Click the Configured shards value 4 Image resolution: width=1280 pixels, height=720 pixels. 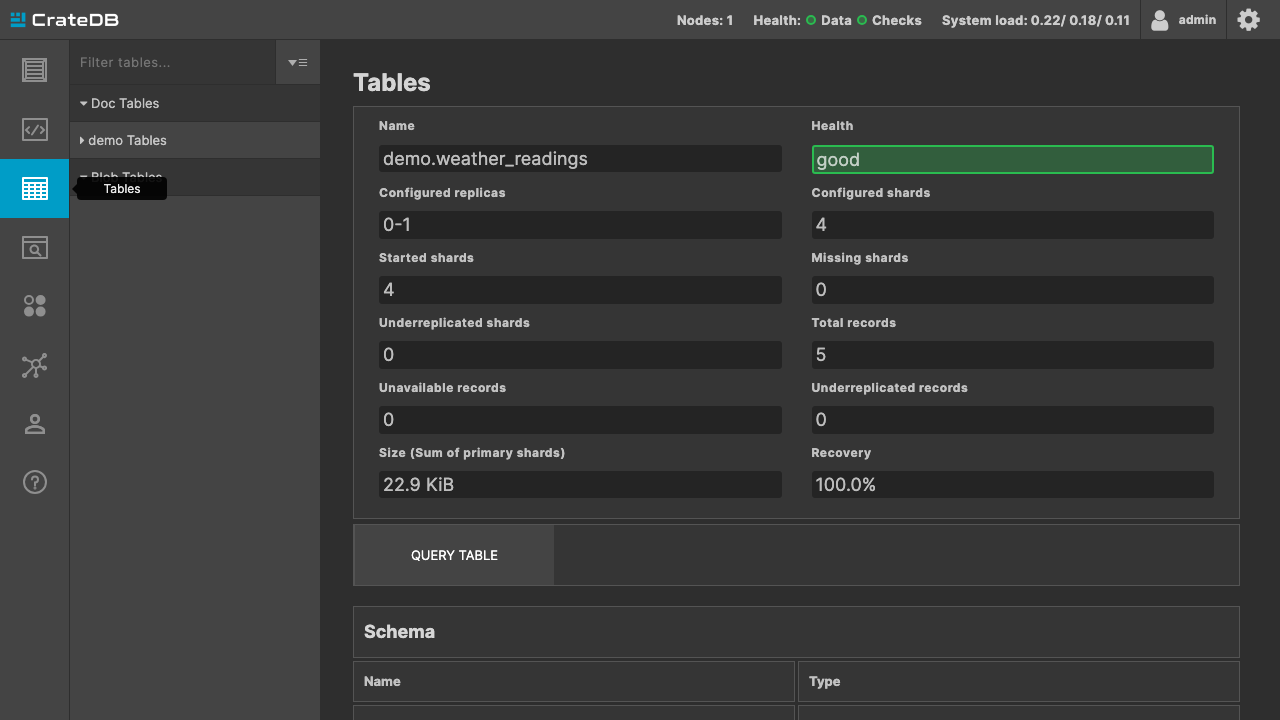point(1012,224)
